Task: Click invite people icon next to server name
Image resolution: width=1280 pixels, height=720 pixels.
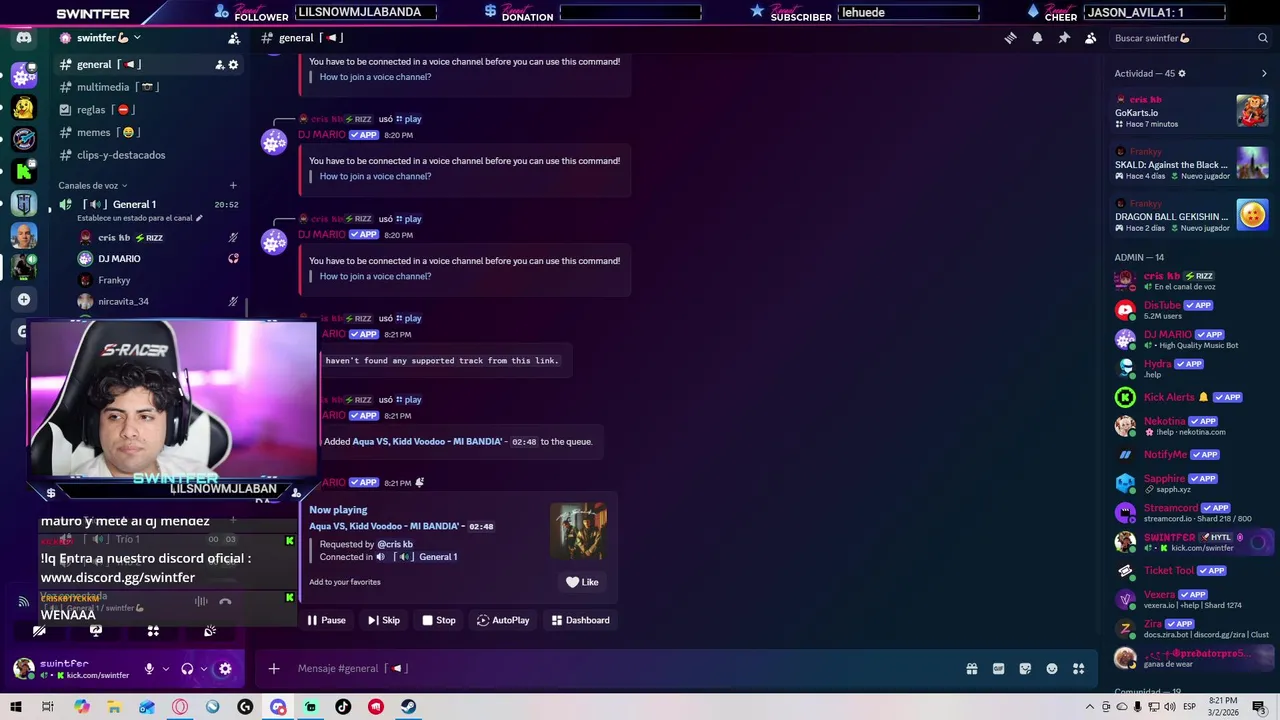Action: (x=234, y=38)
